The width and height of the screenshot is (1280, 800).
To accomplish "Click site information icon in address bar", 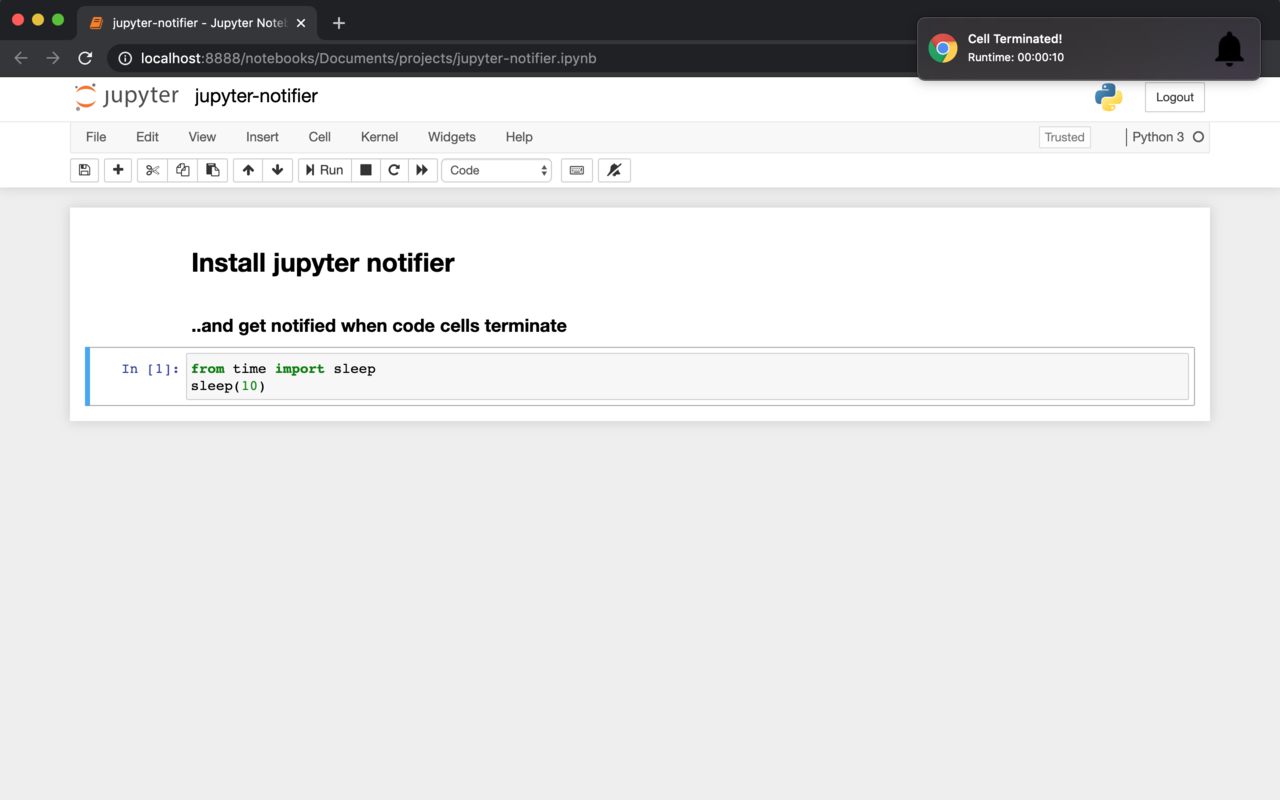I will 125,58.
